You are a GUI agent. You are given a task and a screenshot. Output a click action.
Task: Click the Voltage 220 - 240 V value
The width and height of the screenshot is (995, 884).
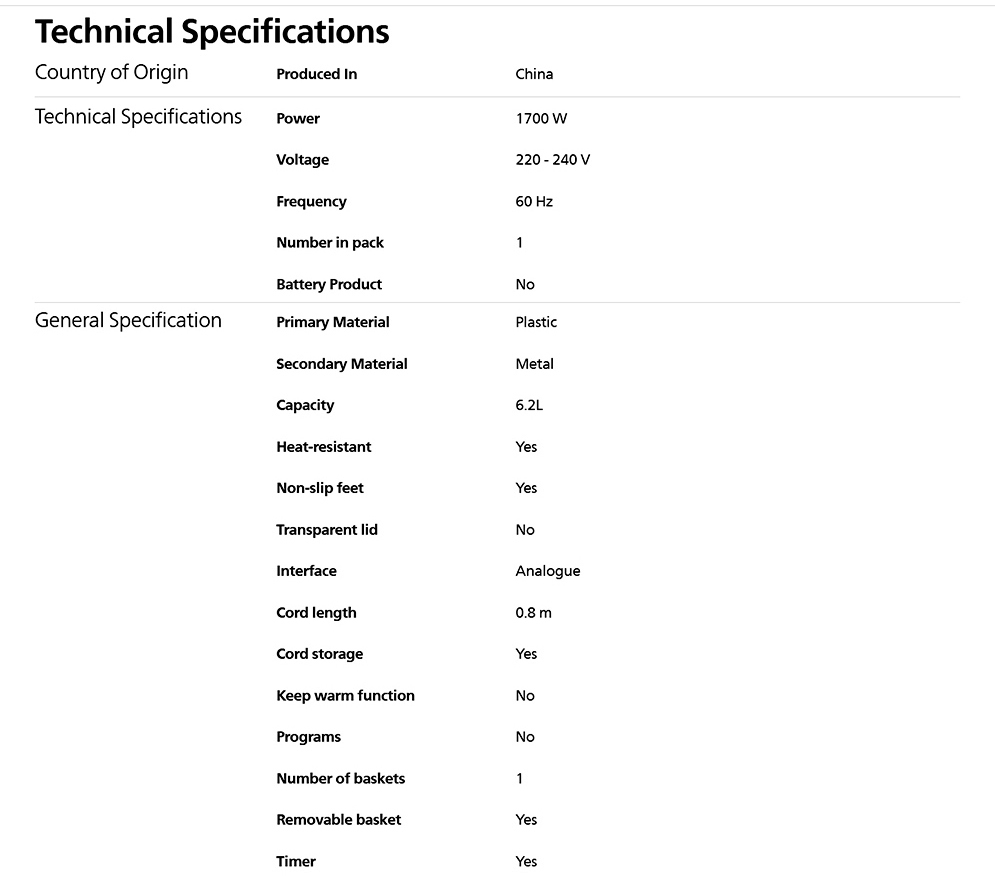pyautogui.click(x=553, y=160)
